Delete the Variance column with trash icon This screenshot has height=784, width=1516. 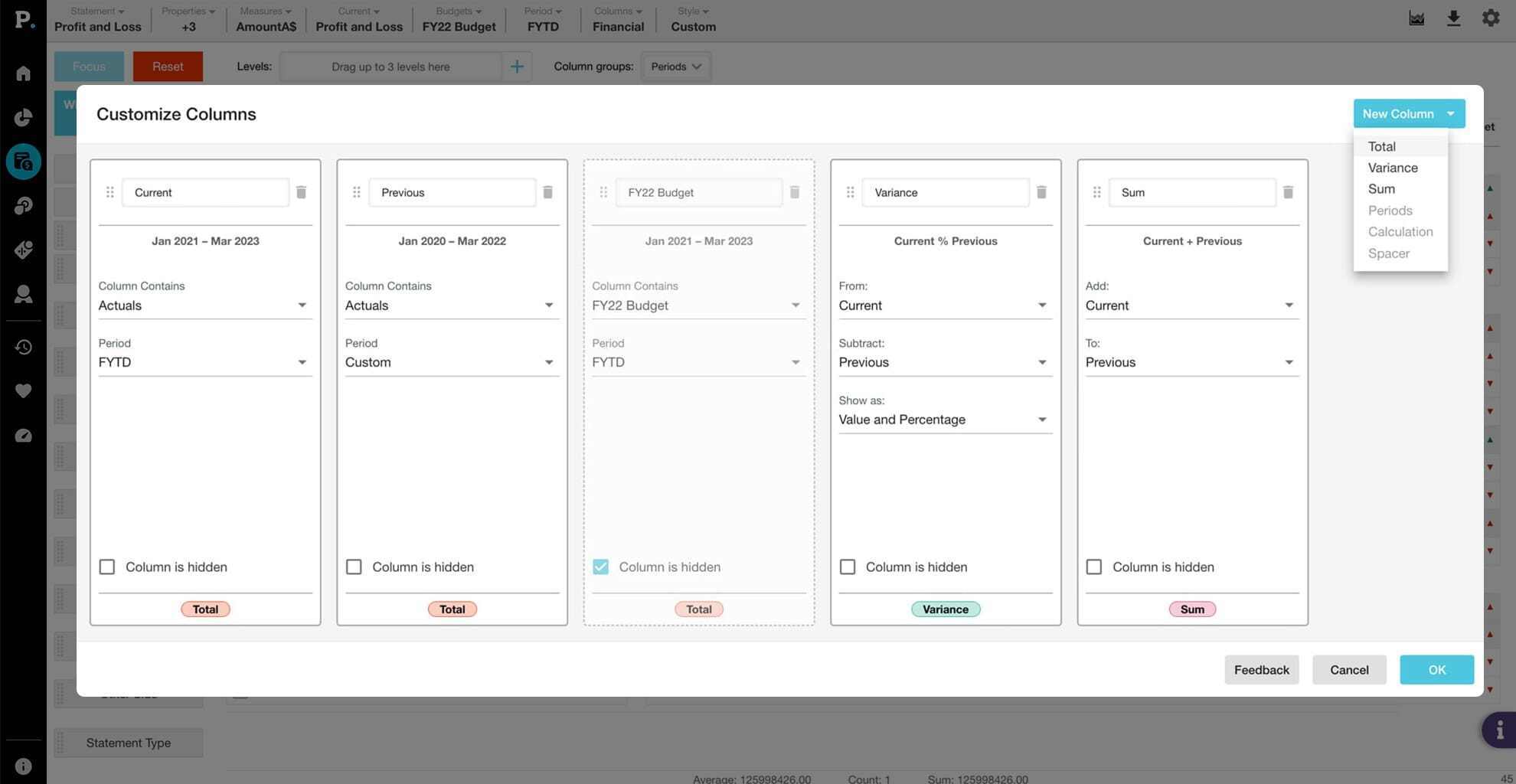pos(1041,192)
